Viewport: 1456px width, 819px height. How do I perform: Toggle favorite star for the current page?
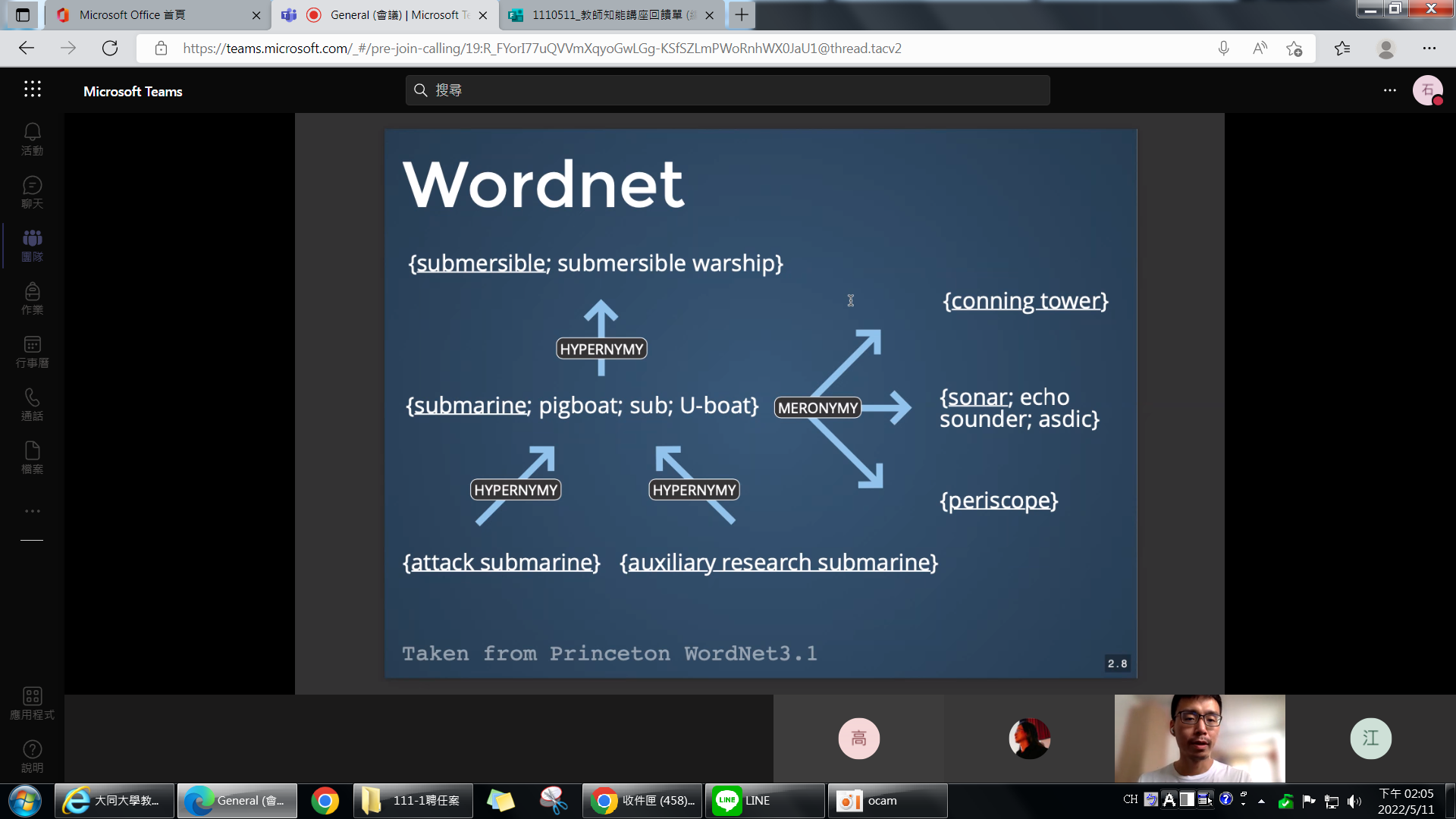click(1295, 48)
